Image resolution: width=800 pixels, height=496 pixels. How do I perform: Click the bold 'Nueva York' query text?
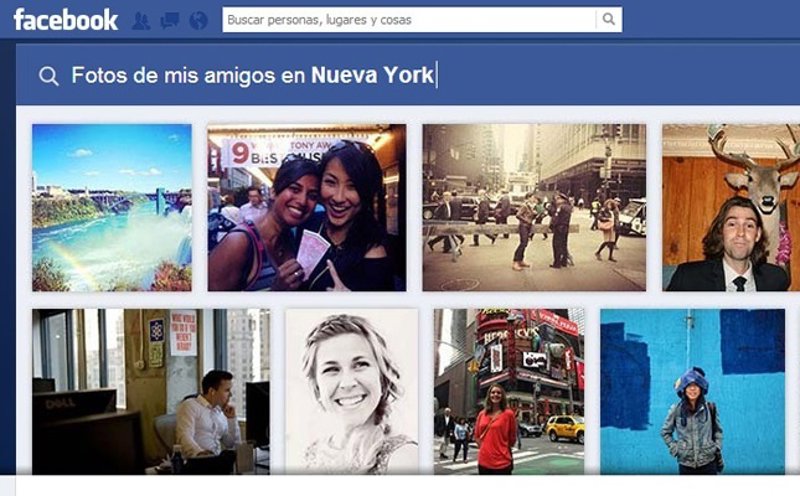coord(372,75)
